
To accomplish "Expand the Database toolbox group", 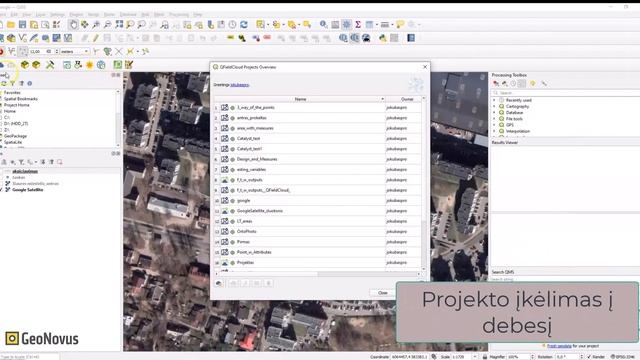I will [495, 112].
